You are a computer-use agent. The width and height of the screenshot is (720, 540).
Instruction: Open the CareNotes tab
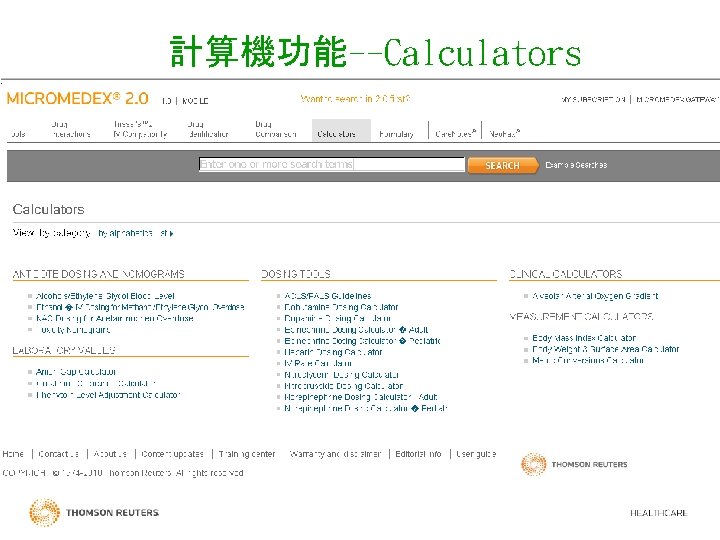[456, 134]
